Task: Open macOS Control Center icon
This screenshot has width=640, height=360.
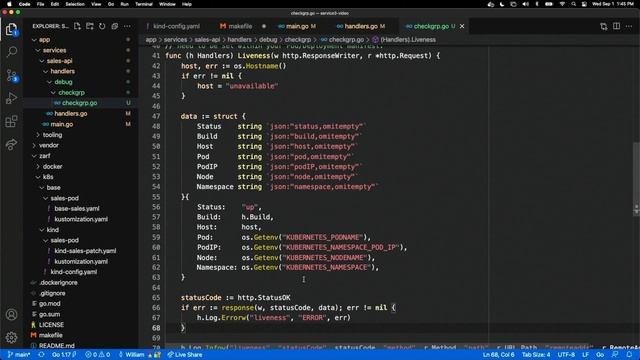Action: click(x=584, y=4)
